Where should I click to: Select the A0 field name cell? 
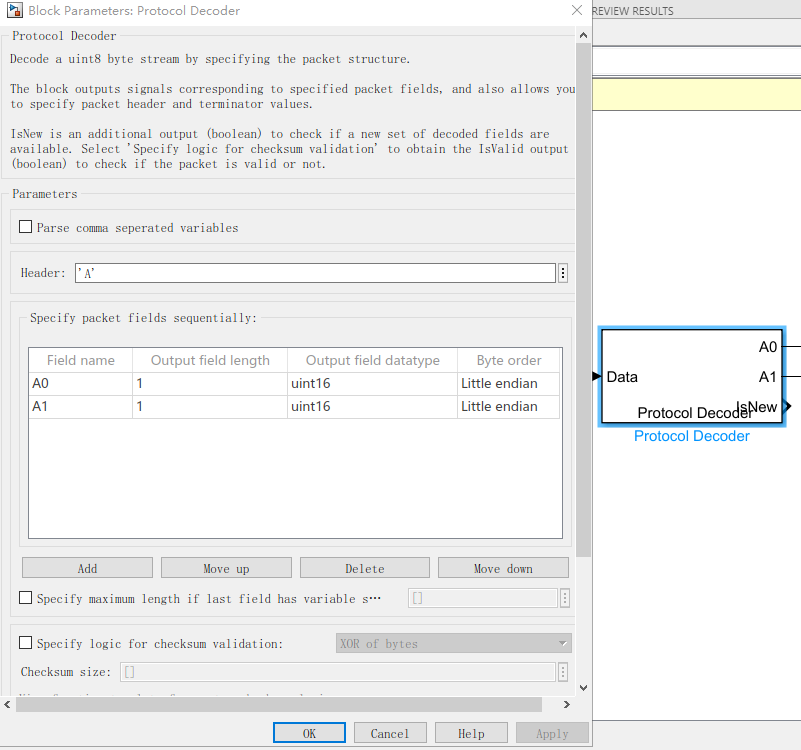tap(81, 384)
